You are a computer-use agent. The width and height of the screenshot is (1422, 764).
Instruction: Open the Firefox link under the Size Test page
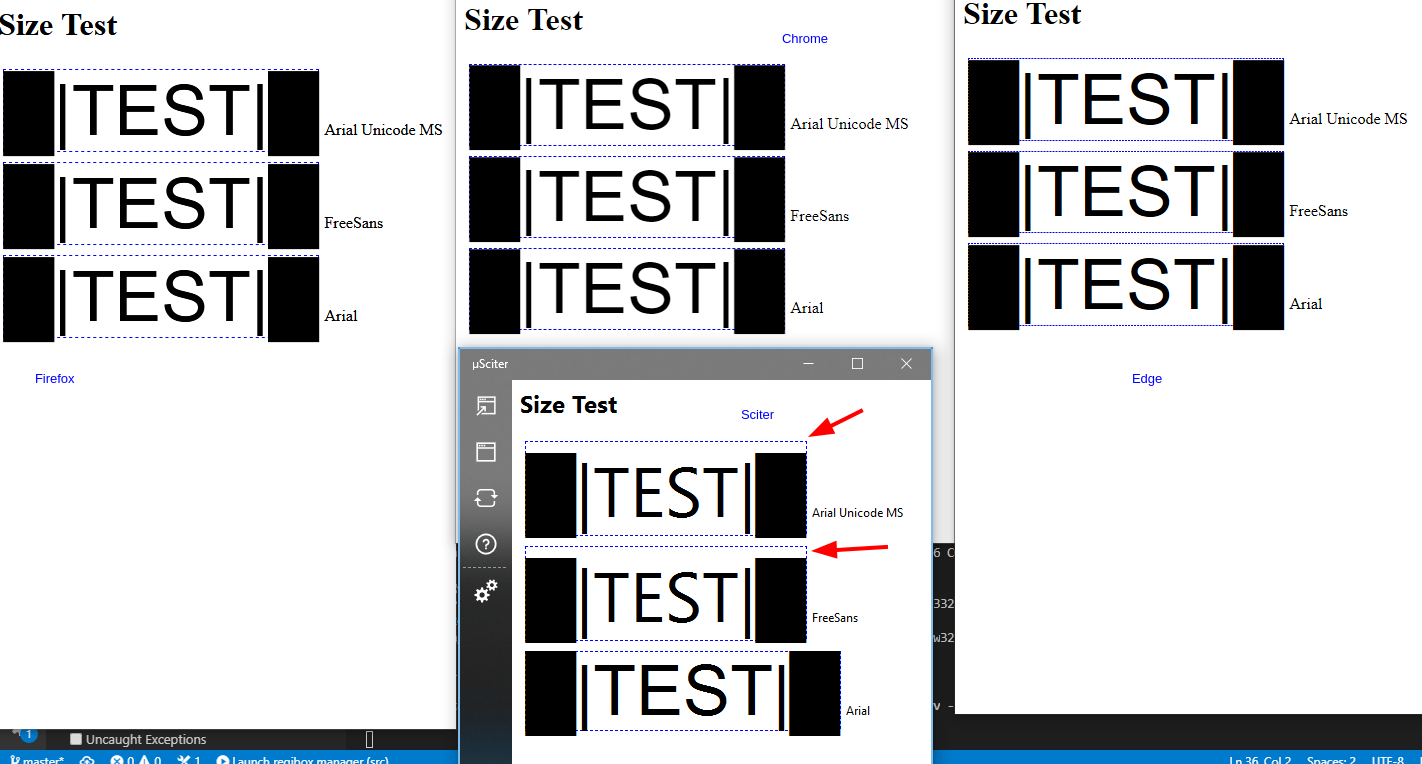click(x=54, y=378)
